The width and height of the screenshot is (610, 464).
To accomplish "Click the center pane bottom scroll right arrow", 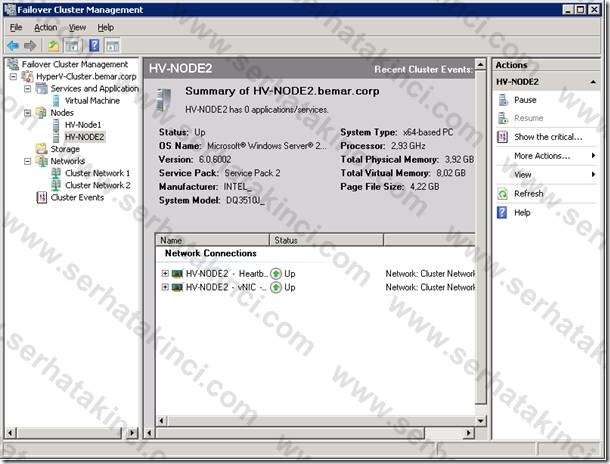I will [x=469, y=432].
